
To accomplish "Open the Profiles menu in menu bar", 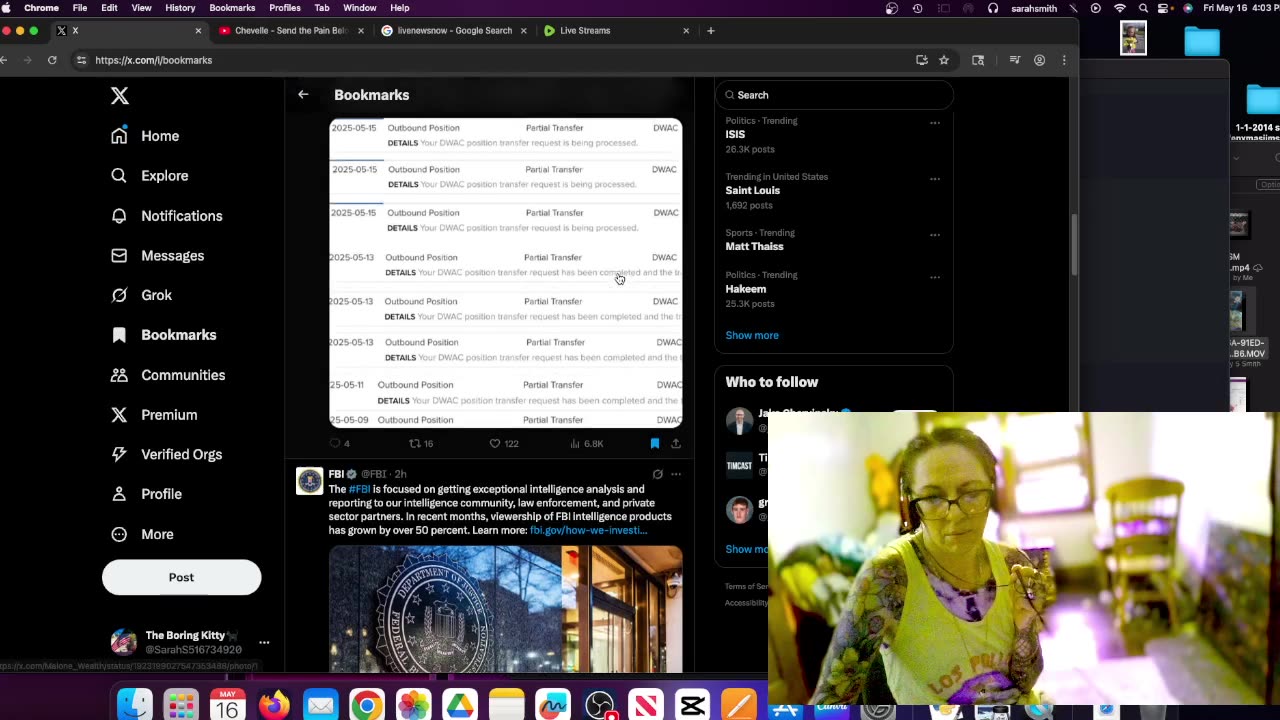I will [x=285, y=8].
